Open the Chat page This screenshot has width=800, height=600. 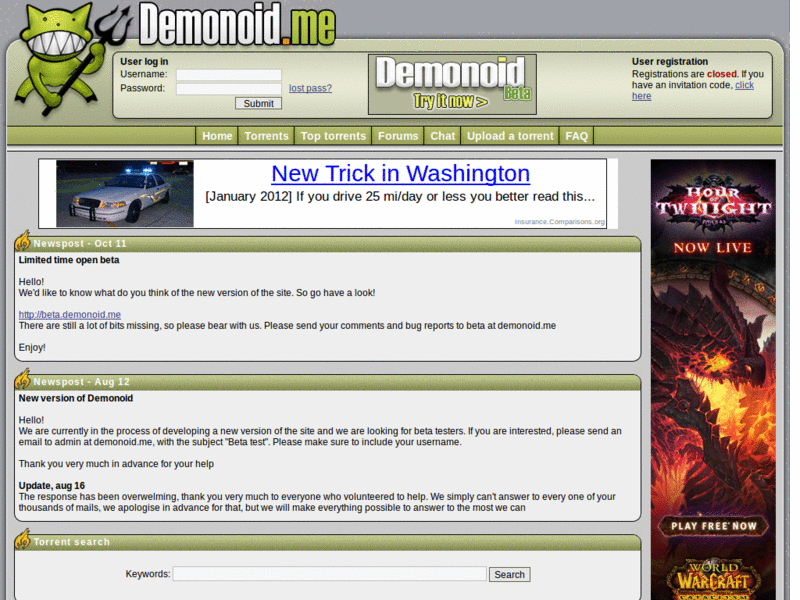(442, 136)
